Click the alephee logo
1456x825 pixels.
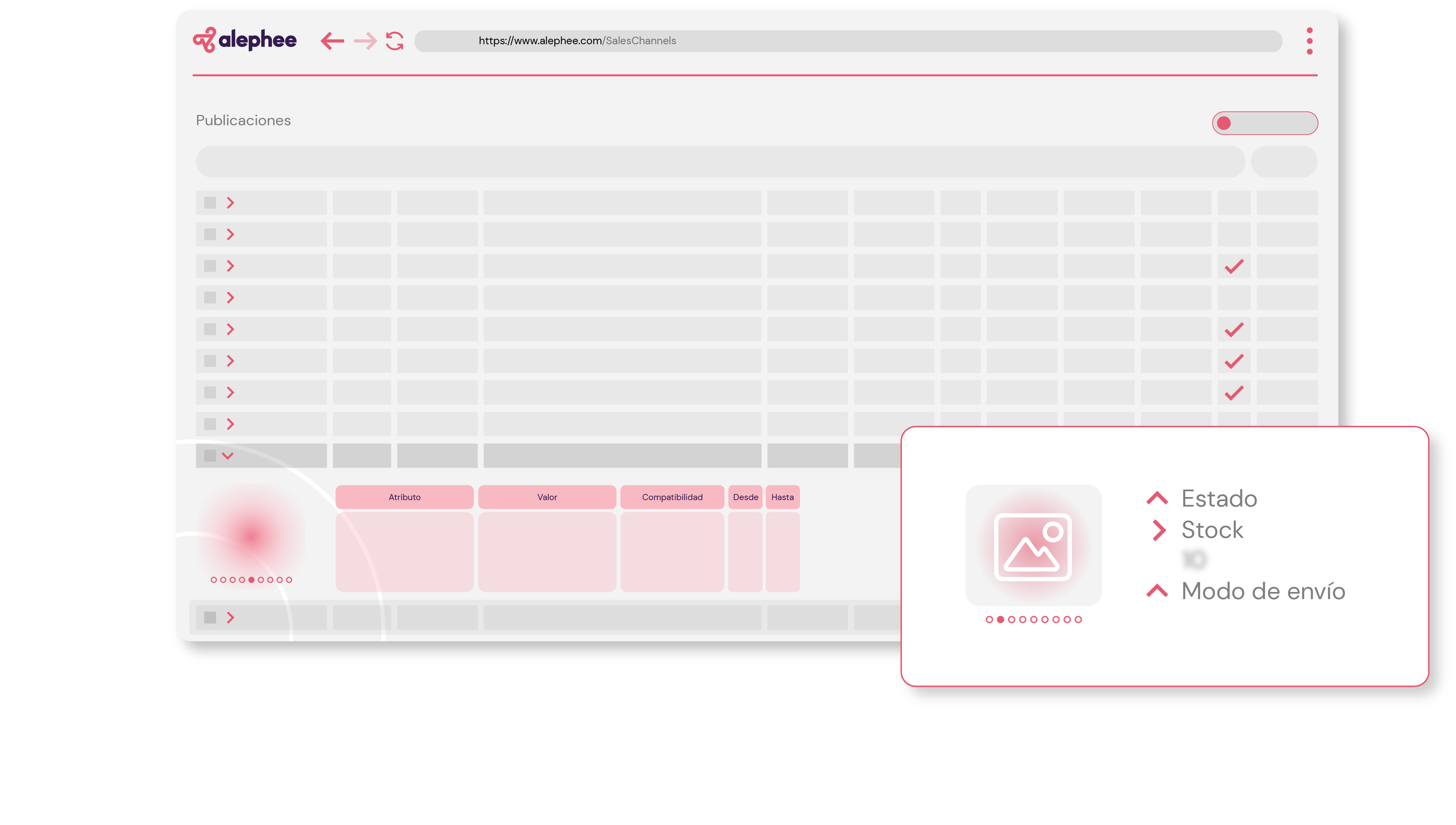(x=244, y=40)
